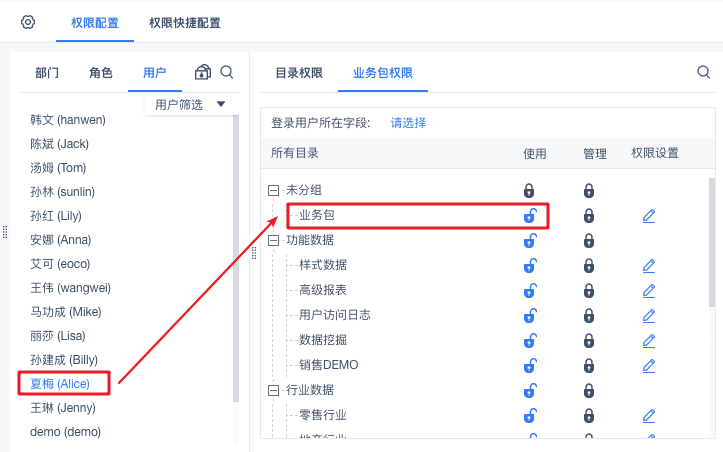Collapse the 未分组 tree node

[273, 190]
